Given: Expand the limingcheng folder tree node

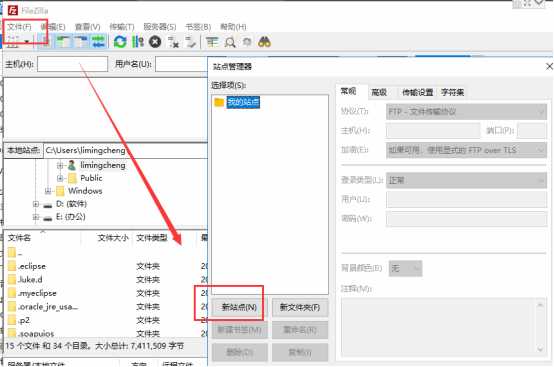Looking at the screenshot, I should tap(60, 165).
